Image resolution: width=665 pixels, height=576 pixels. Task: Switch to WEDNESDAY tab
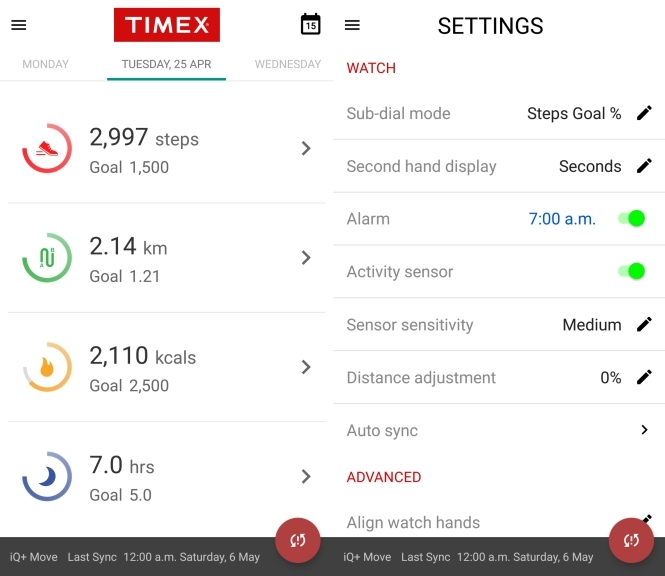tap(288, 64)
